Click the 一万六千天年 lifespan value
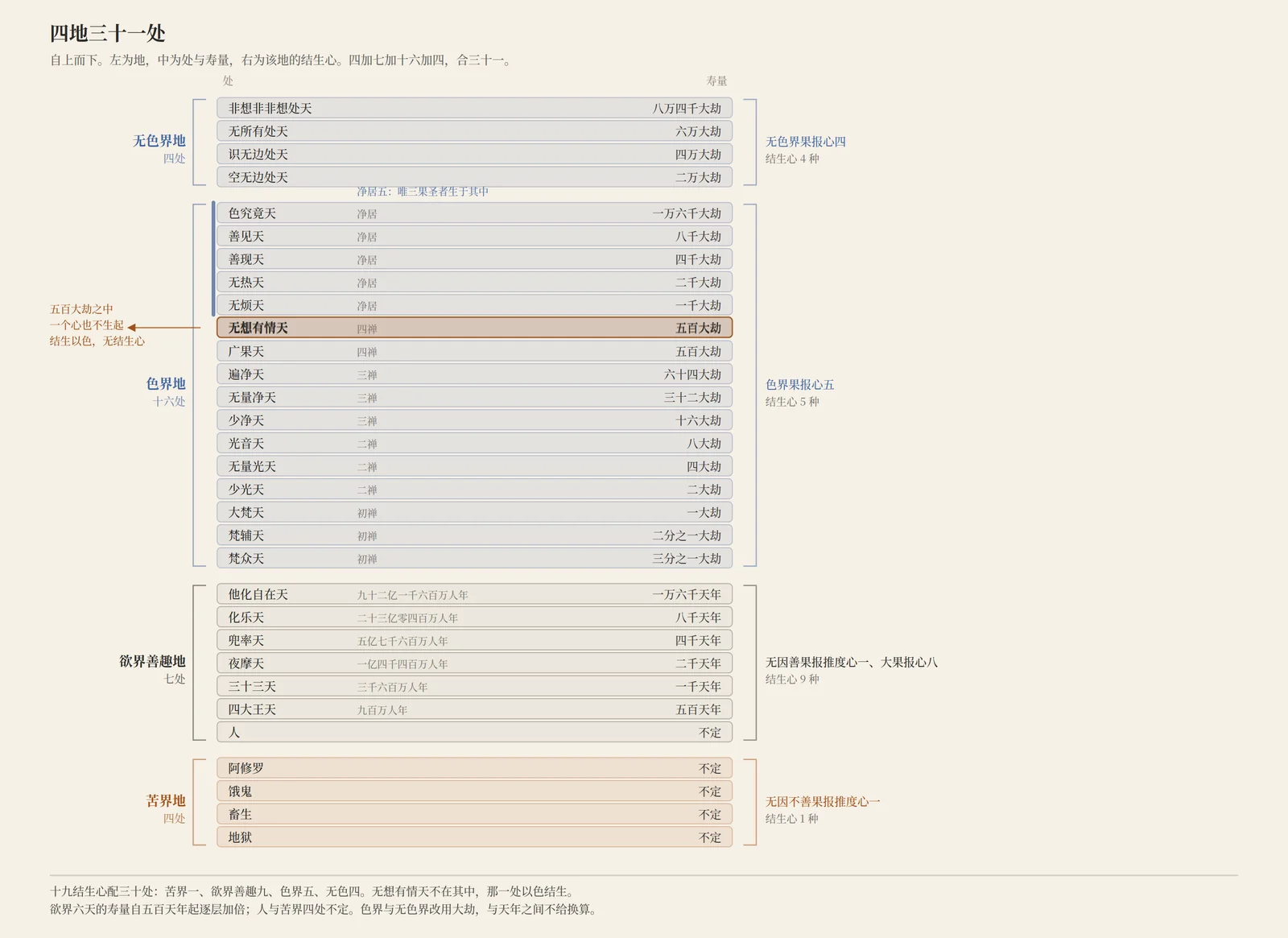 pyautogui.click(x=687, y=595)
